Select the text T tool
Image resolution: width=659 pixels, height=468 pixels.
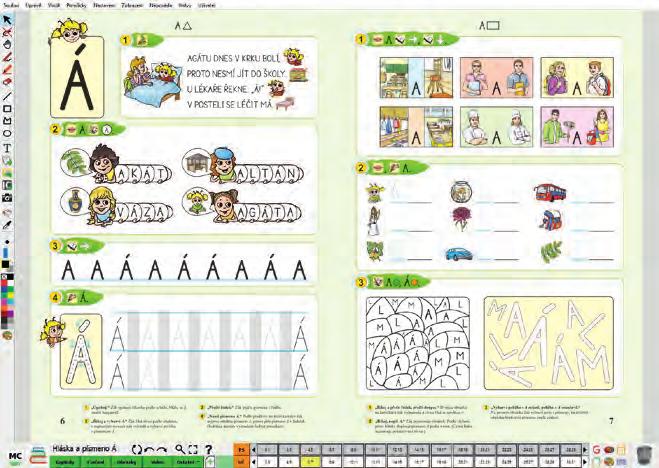(7, 148)
